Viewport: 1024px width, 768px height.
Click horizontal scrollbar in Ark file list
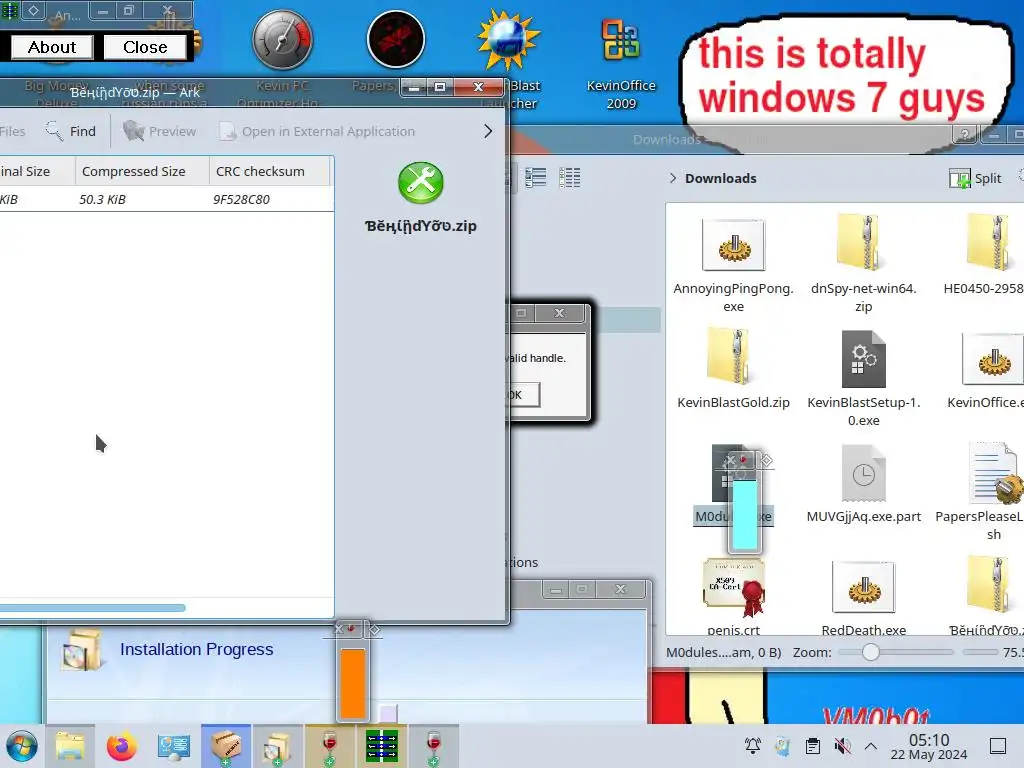pyautogui.click(x=91, y=607)
